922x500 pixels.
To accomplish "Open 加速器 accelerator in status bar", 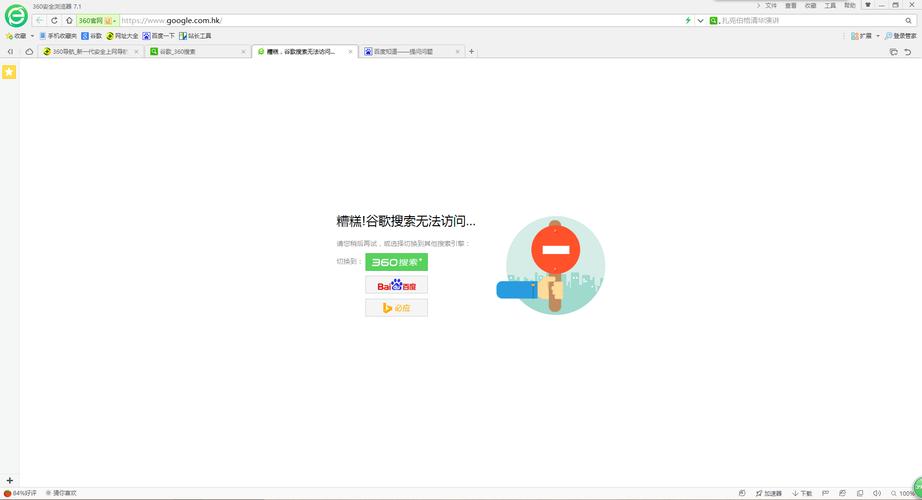I will (769, 493).
